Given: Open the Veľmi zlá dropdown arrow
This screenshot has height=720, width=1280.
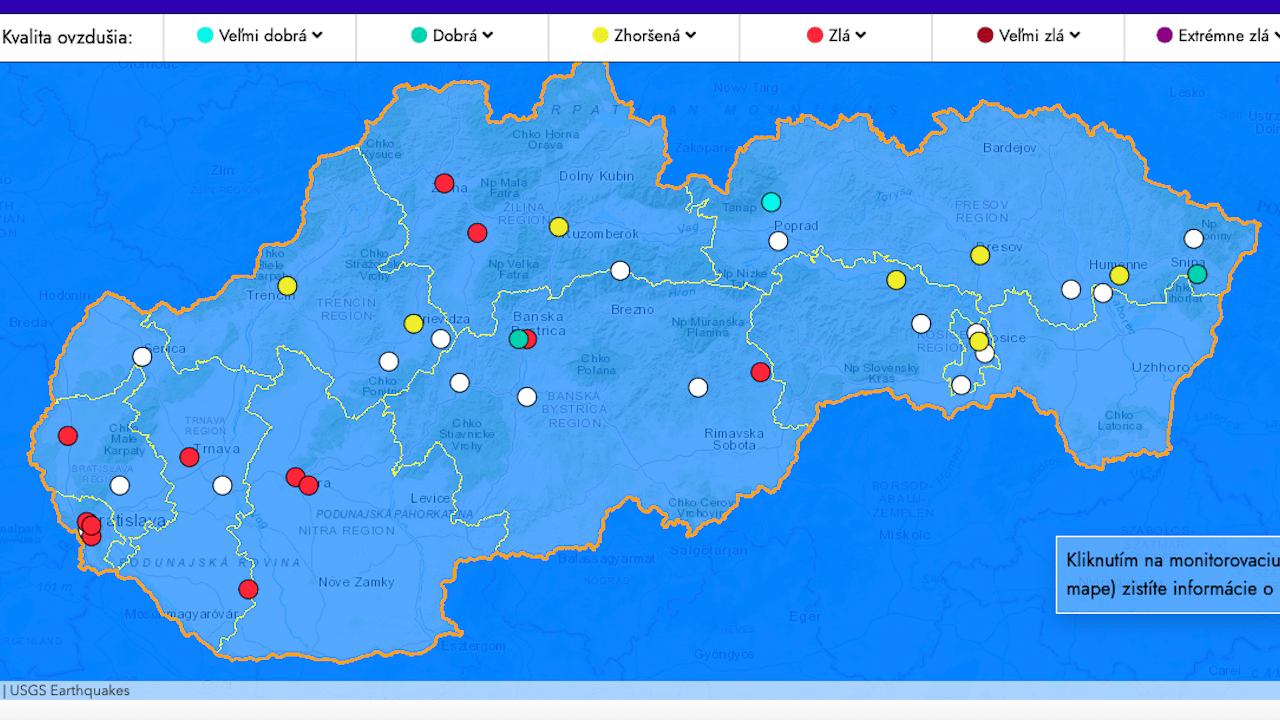Looking at the screenshot, I should (1075, 35).
